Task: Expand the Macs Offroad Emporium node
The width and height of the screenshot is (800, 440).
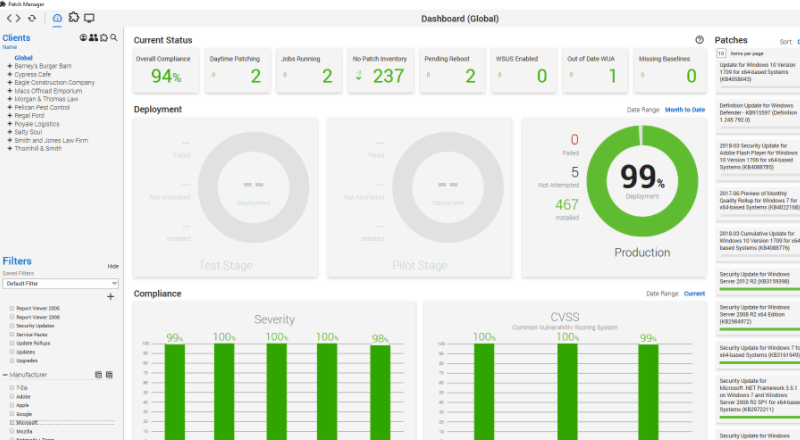Action: tap(10, 91)
